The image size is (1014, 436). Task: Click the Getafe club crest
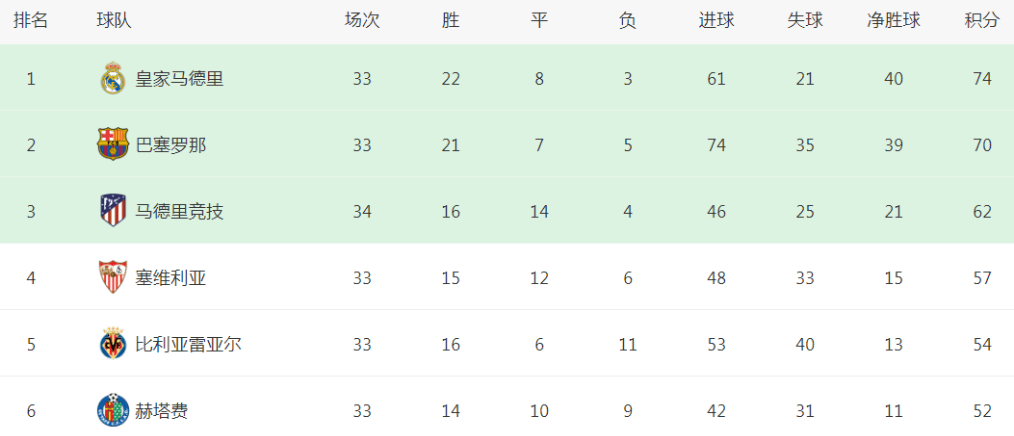click(113, 409)
